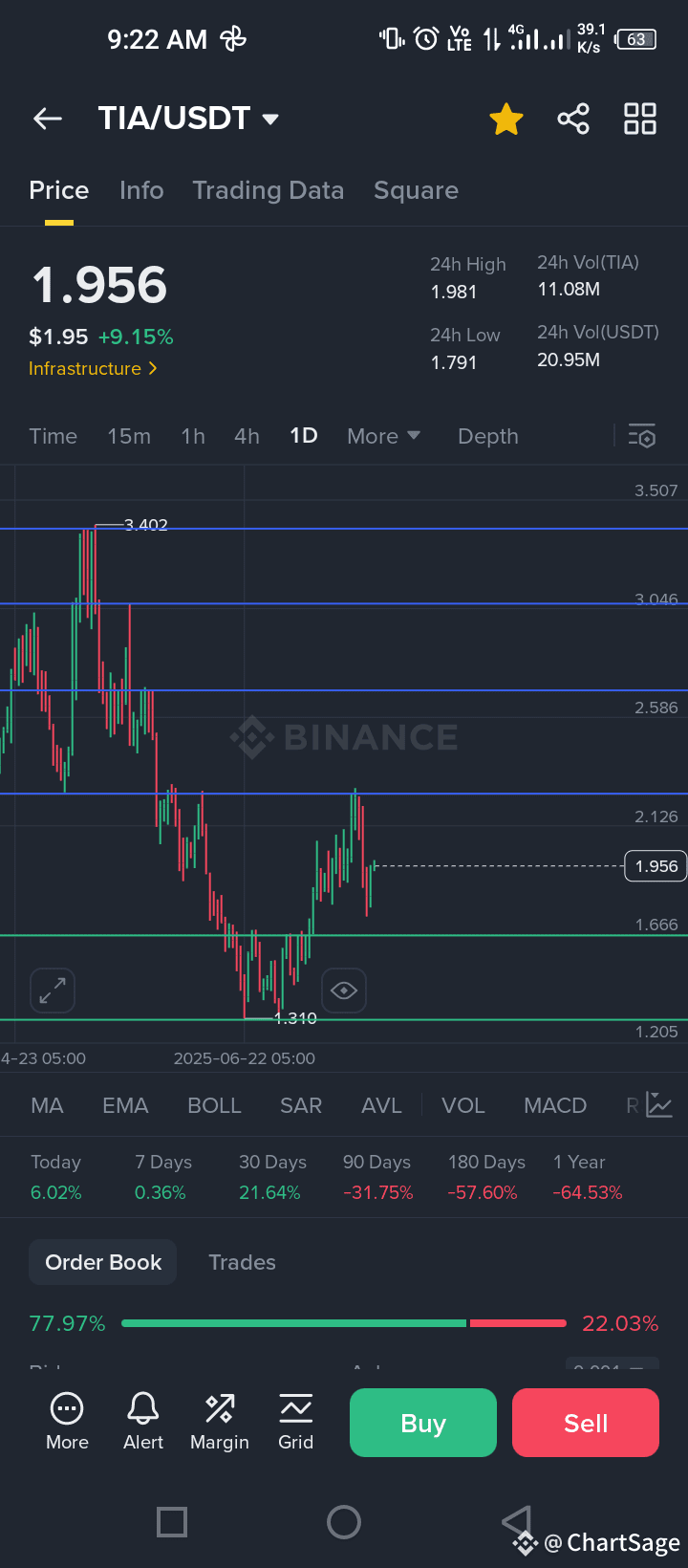The height and width of the screenshot is (1568, 688).
Task: Select the 4h timeframe
Action: pyautogui.click(x=247, y=436)
